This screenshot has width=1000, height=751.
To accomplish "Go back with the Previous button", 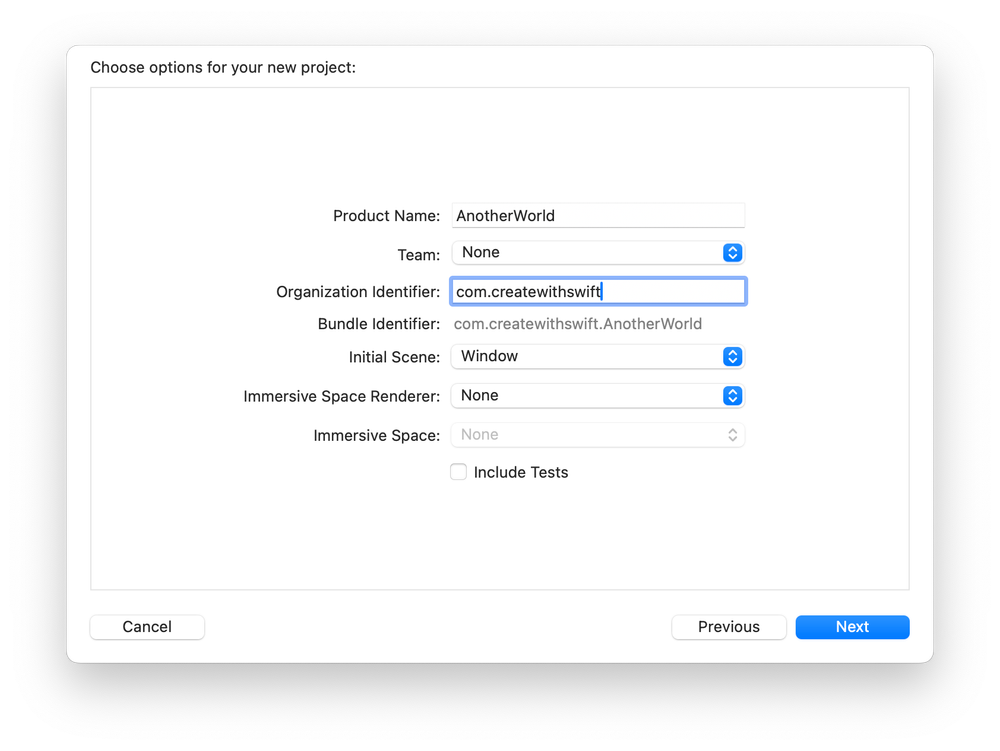I will [728, 627].
